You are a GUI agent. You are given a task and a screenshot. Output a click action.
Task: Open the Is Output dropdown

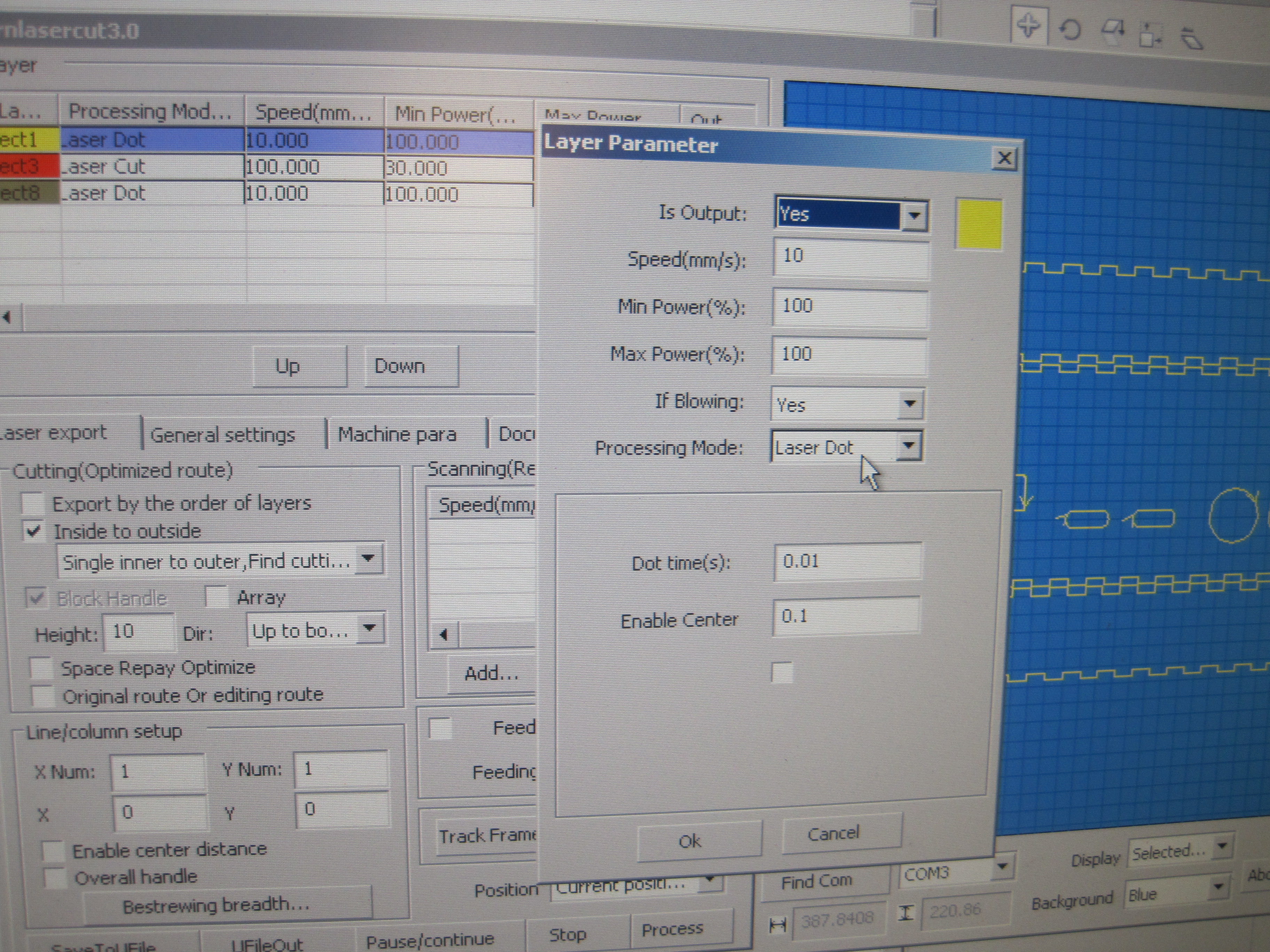914,216
